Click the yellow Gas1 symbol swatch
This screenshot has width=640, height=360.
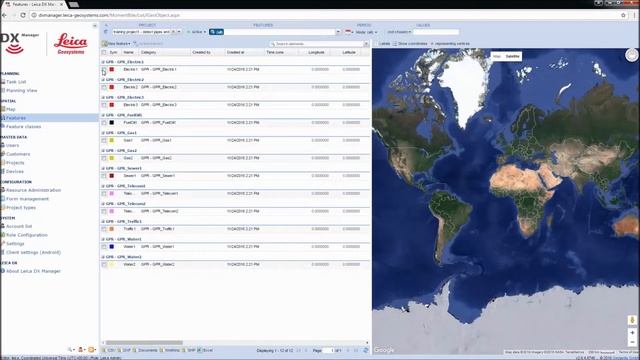(111, 140)
